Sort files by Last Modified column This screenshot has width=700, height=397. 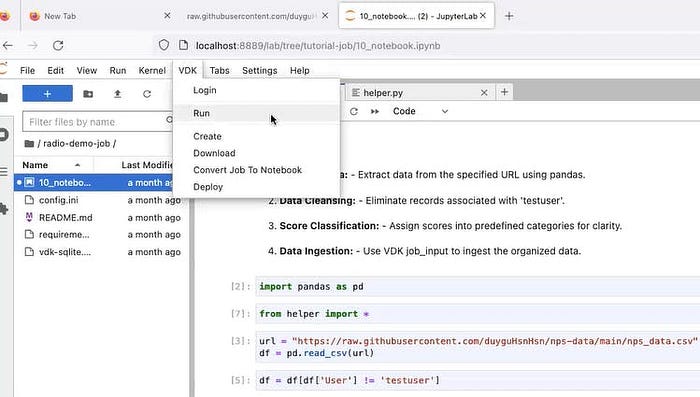click(146, 165)
